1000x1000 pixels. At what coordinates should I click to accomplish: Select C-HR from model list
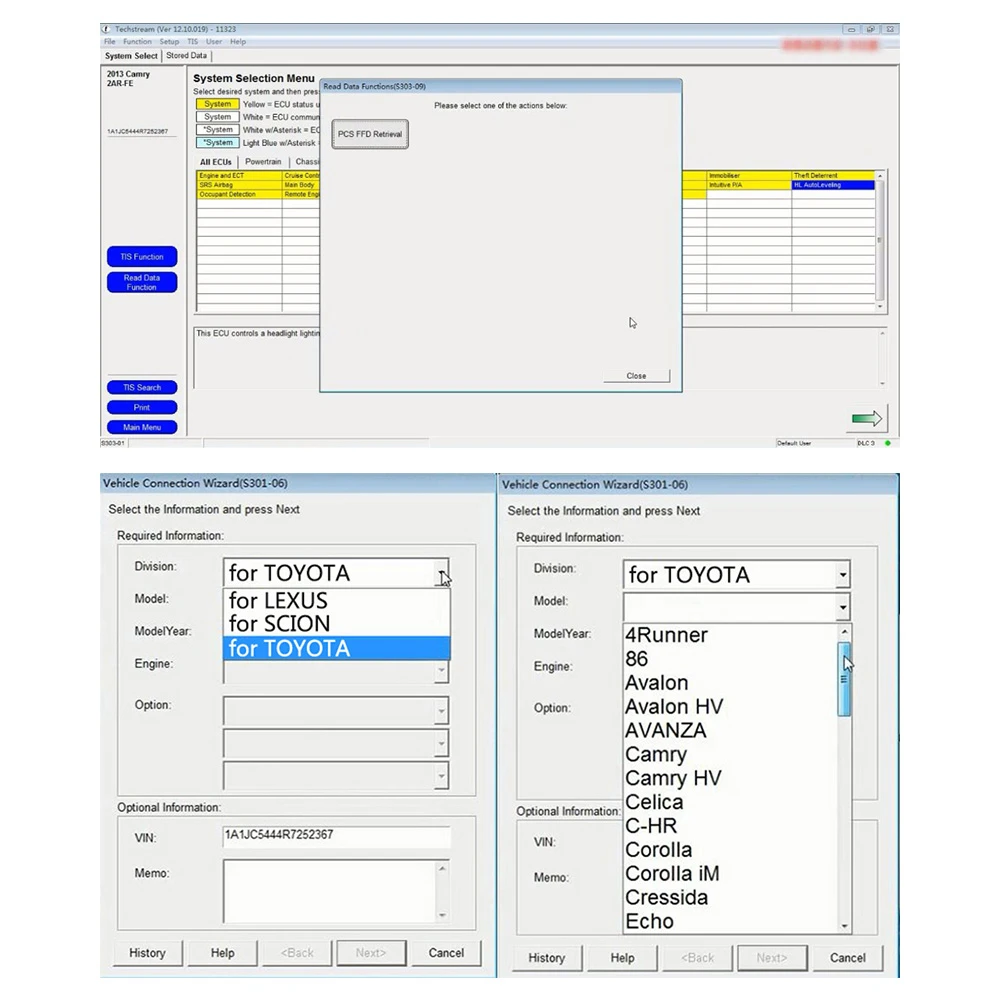point(730,826)
